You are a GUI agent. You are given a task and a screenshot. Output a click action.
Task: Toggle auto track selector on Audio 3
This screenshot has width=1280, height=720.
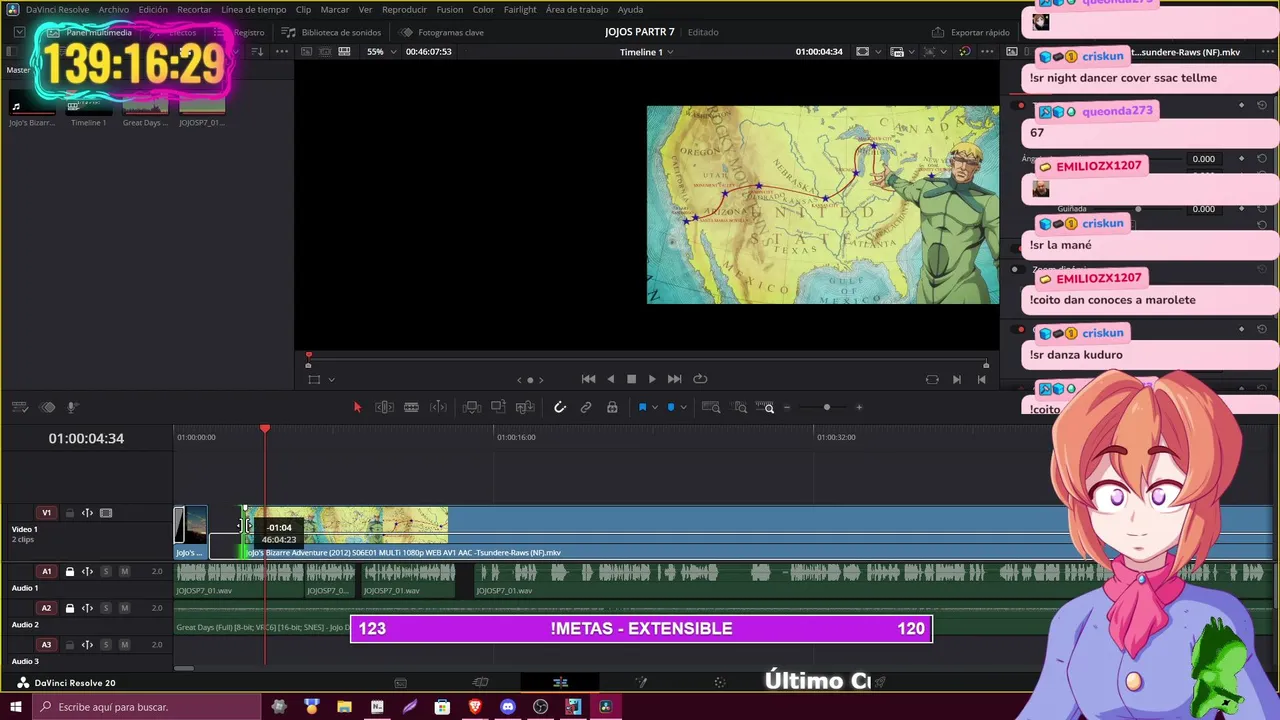(x=87, y=645)
